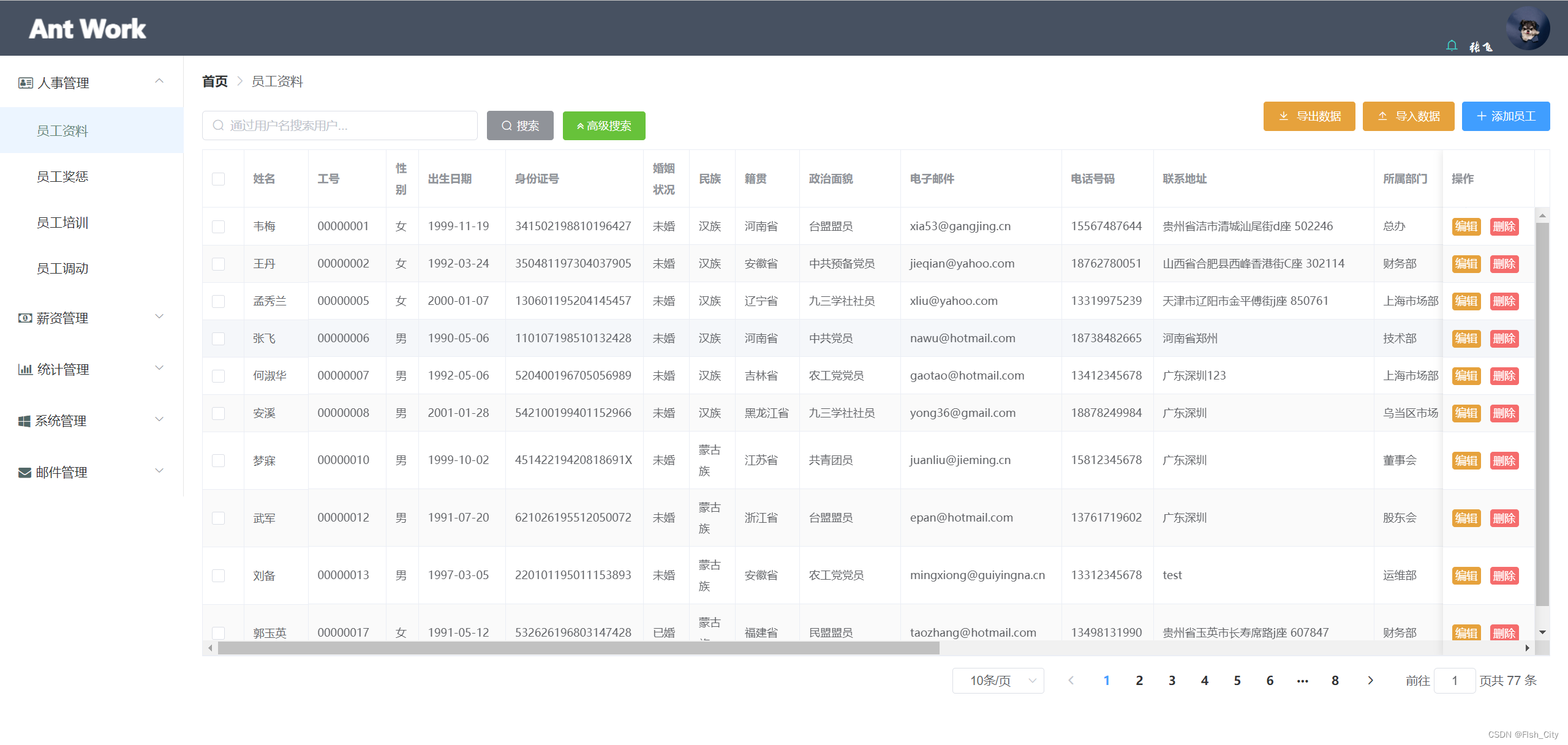
Task: Click the notification bell icon
Action: tap(1451, 46)
